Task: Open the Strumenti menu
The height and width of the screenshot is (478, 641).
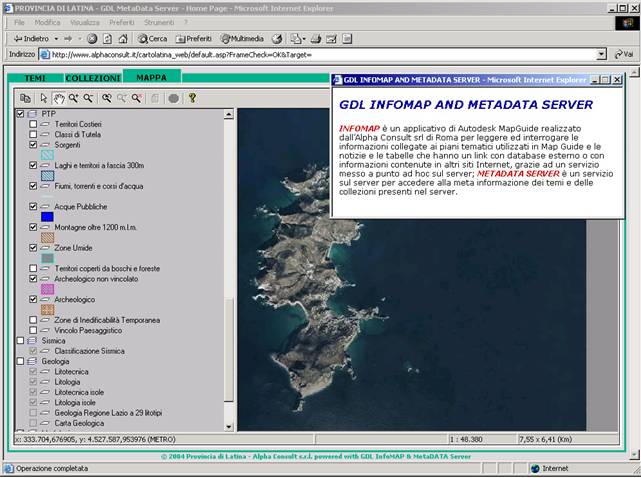Action: [159, 22]
